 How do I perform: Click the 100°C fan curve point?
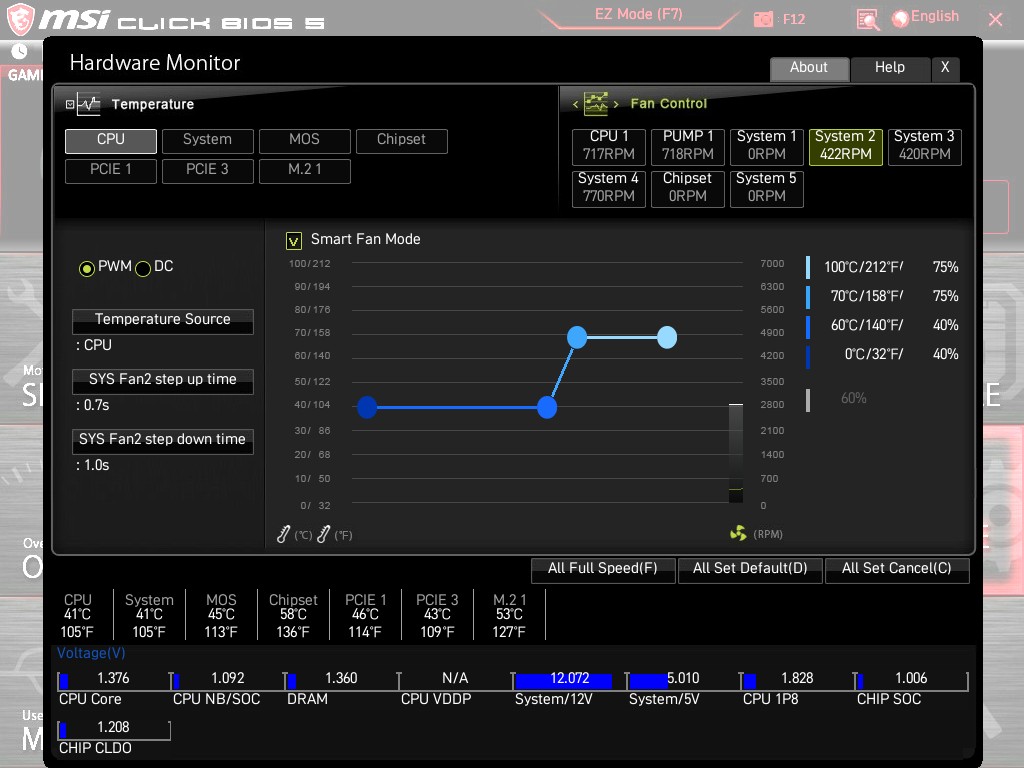667,337
